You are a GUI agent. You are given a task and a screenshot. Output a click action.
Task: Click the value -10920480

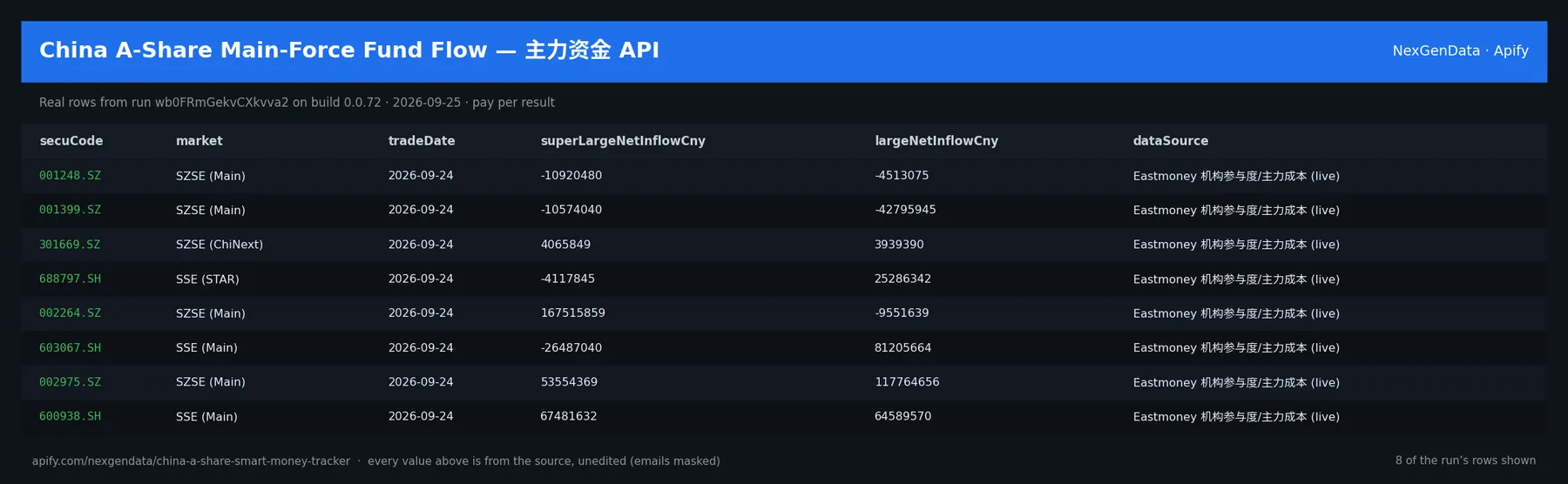571,176
